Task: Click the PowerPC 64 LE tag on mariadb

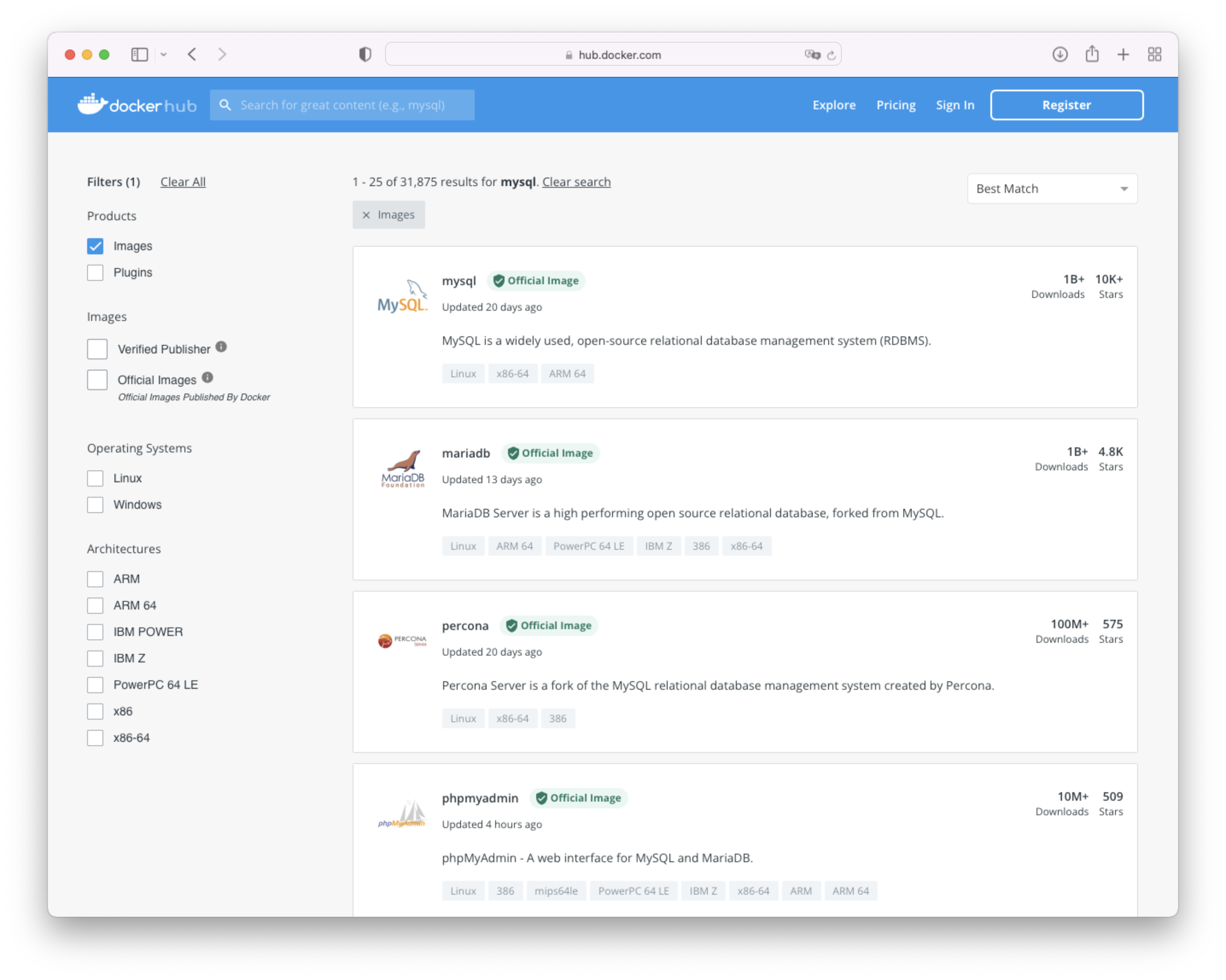Action: pyautogui.click(x=589, y=546)
